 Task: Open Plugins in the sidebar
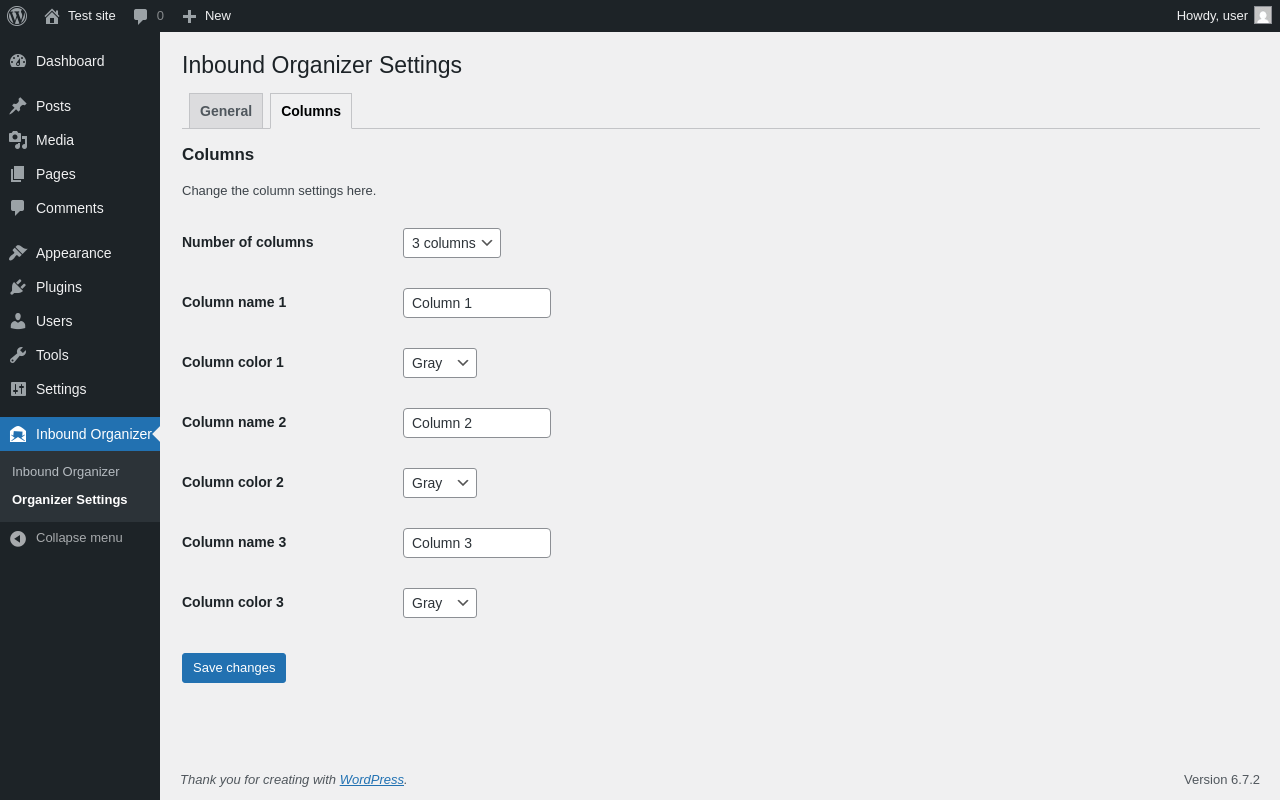coord(59,287)
